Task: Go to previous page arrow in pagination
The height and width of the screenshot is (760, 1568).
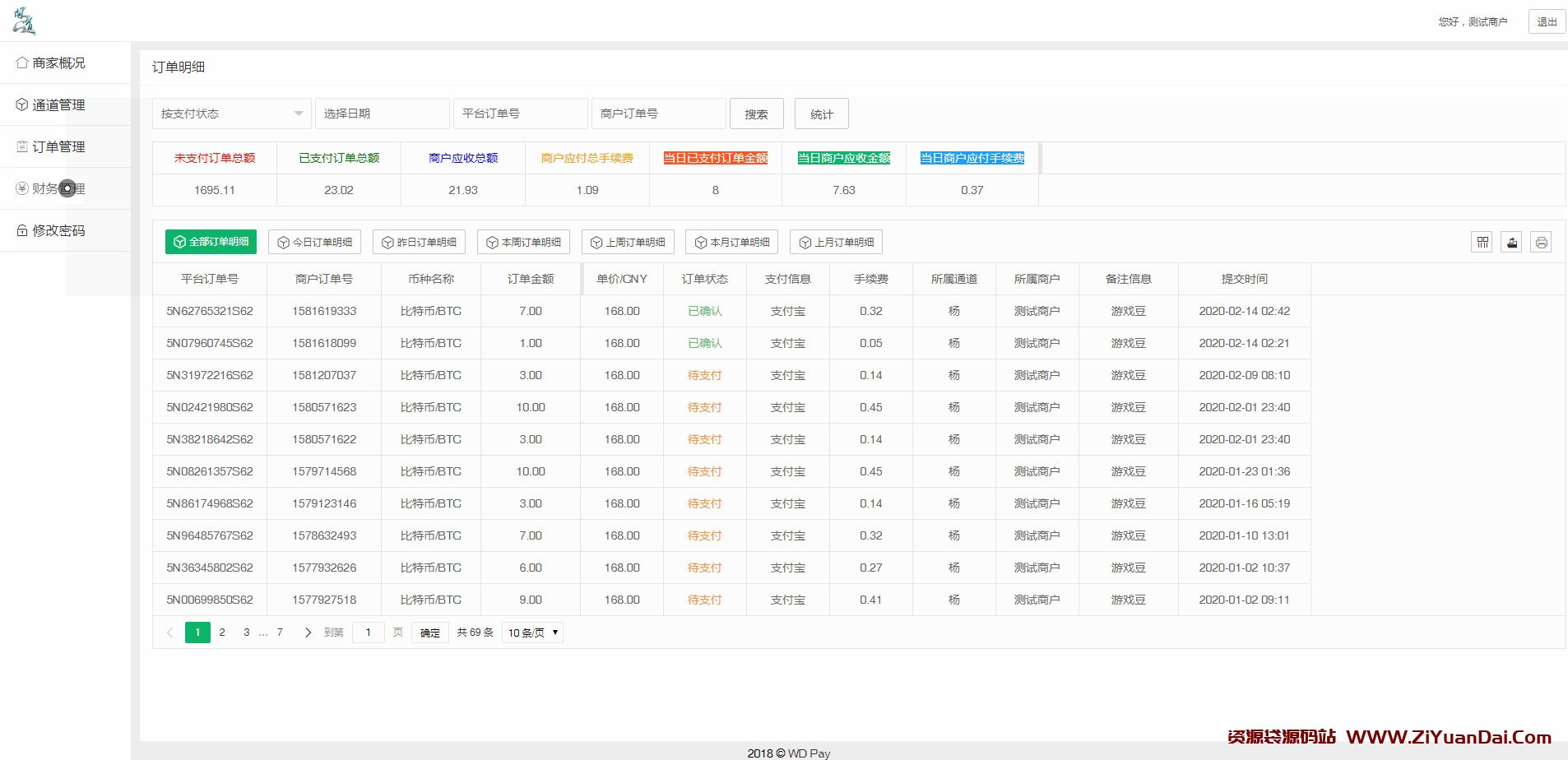Action: [169, 633]
